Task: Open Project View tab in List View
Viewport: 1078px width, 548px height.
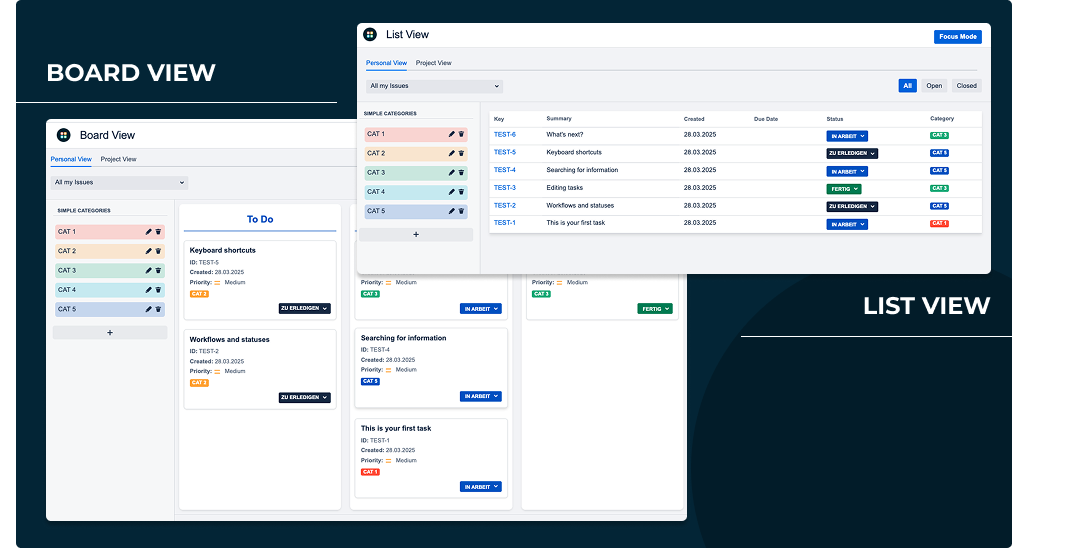Action: pos(434,63)
